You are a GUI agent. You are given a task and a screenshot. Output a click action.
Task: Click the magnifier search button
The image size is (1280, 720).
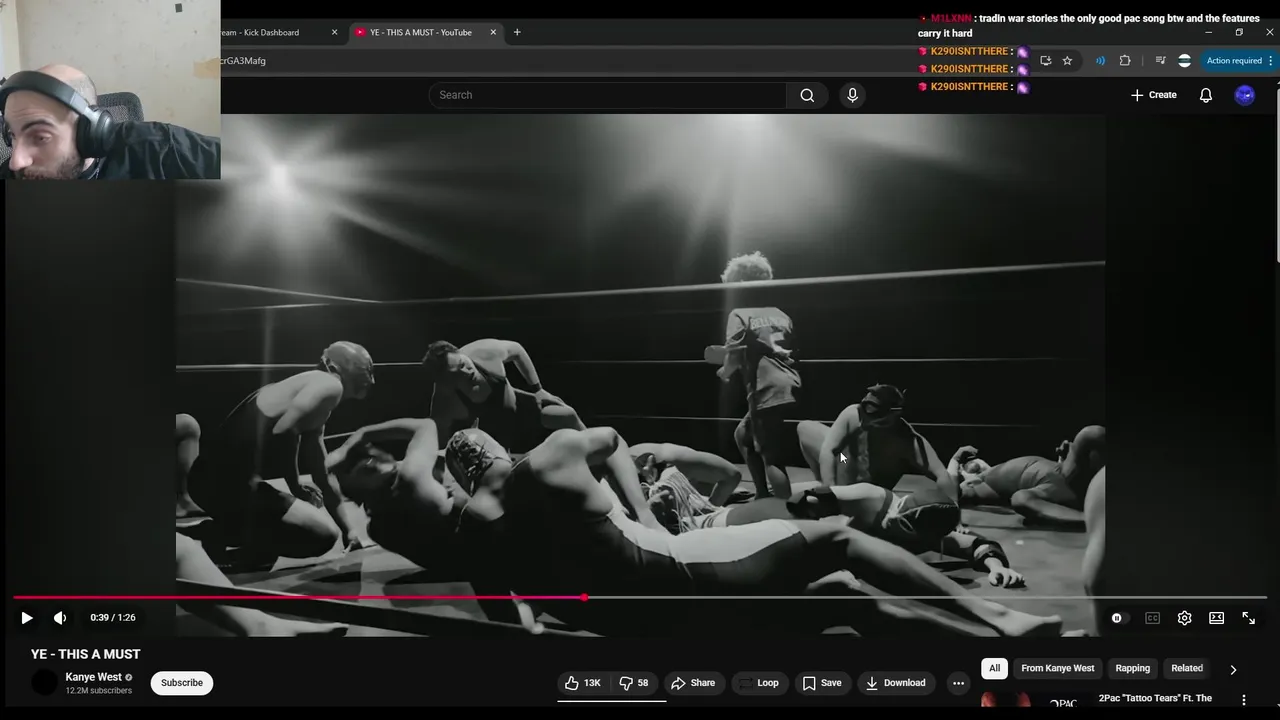(807, 95)
